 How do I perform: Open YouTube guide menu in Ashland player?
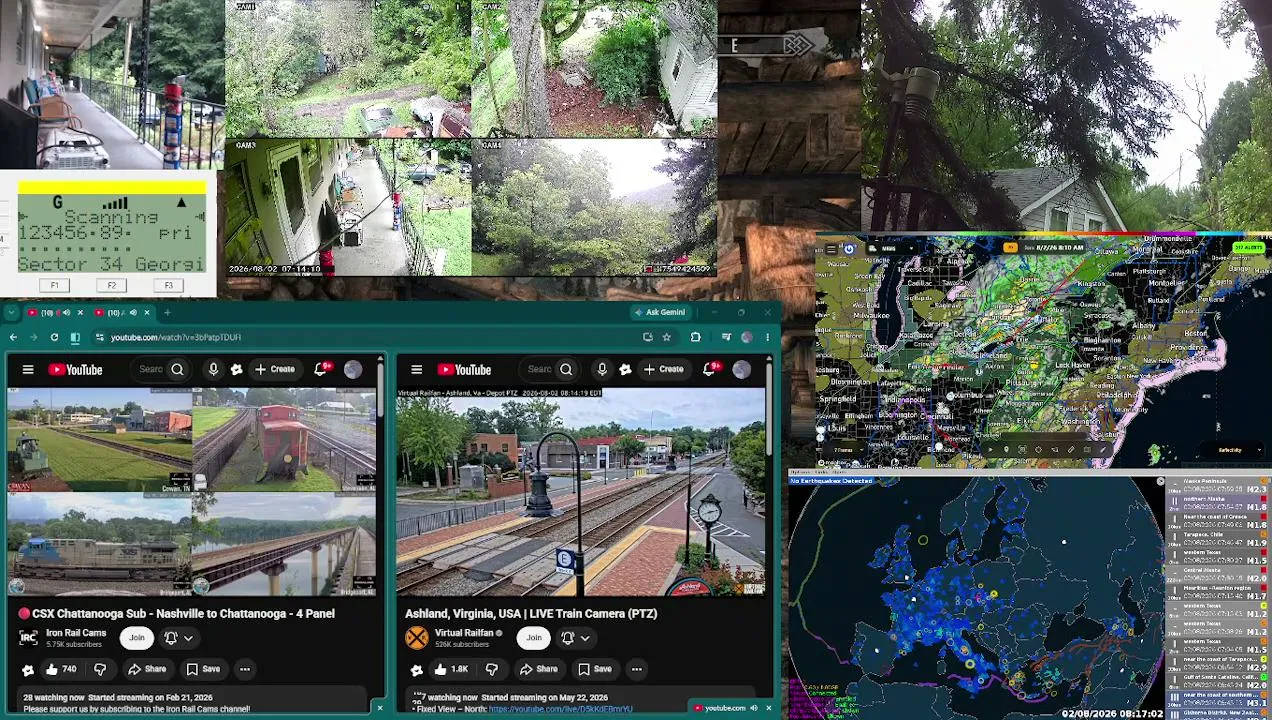coord(416,370)
